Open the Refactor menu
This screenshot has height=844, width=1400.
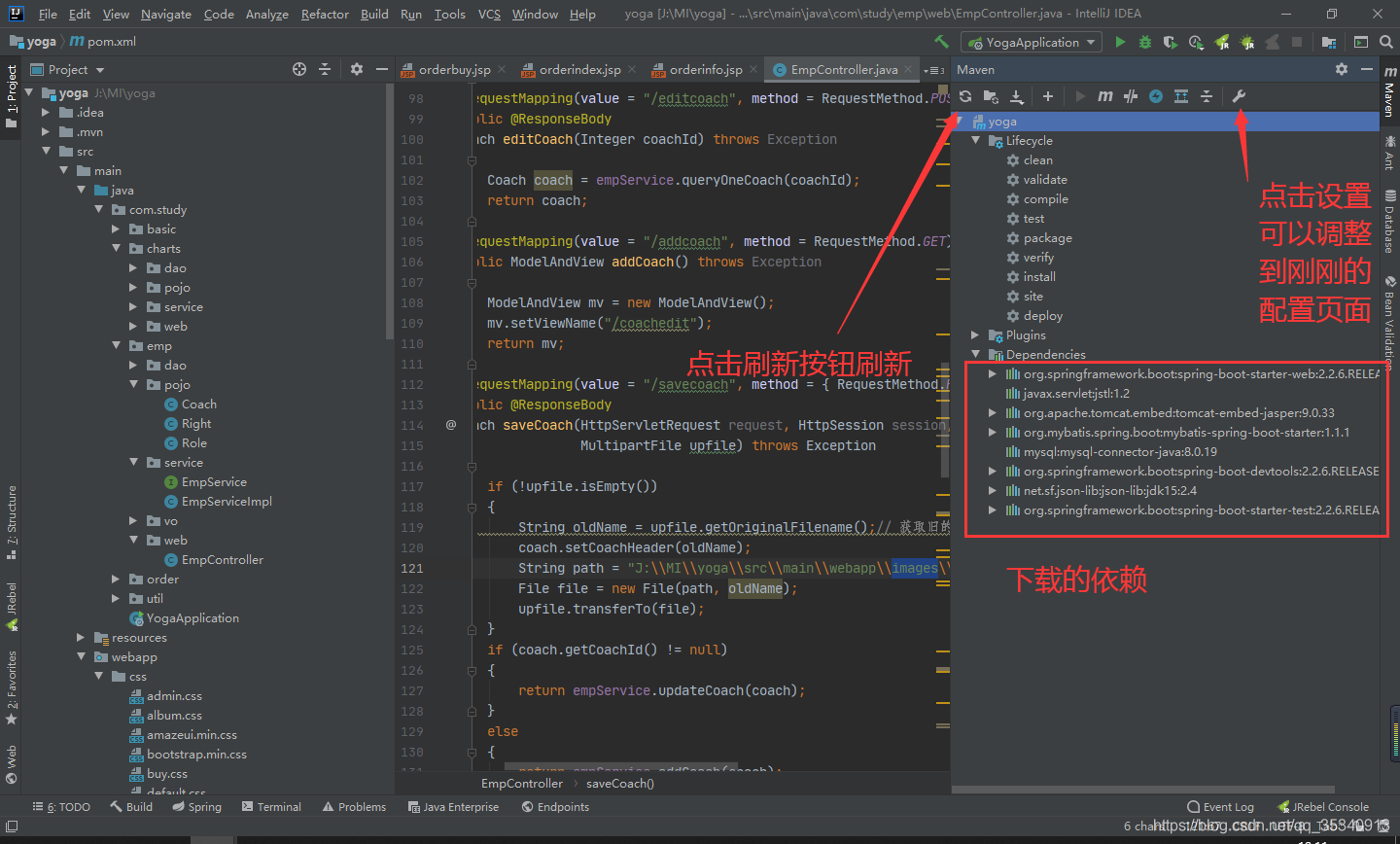(325, 15)
